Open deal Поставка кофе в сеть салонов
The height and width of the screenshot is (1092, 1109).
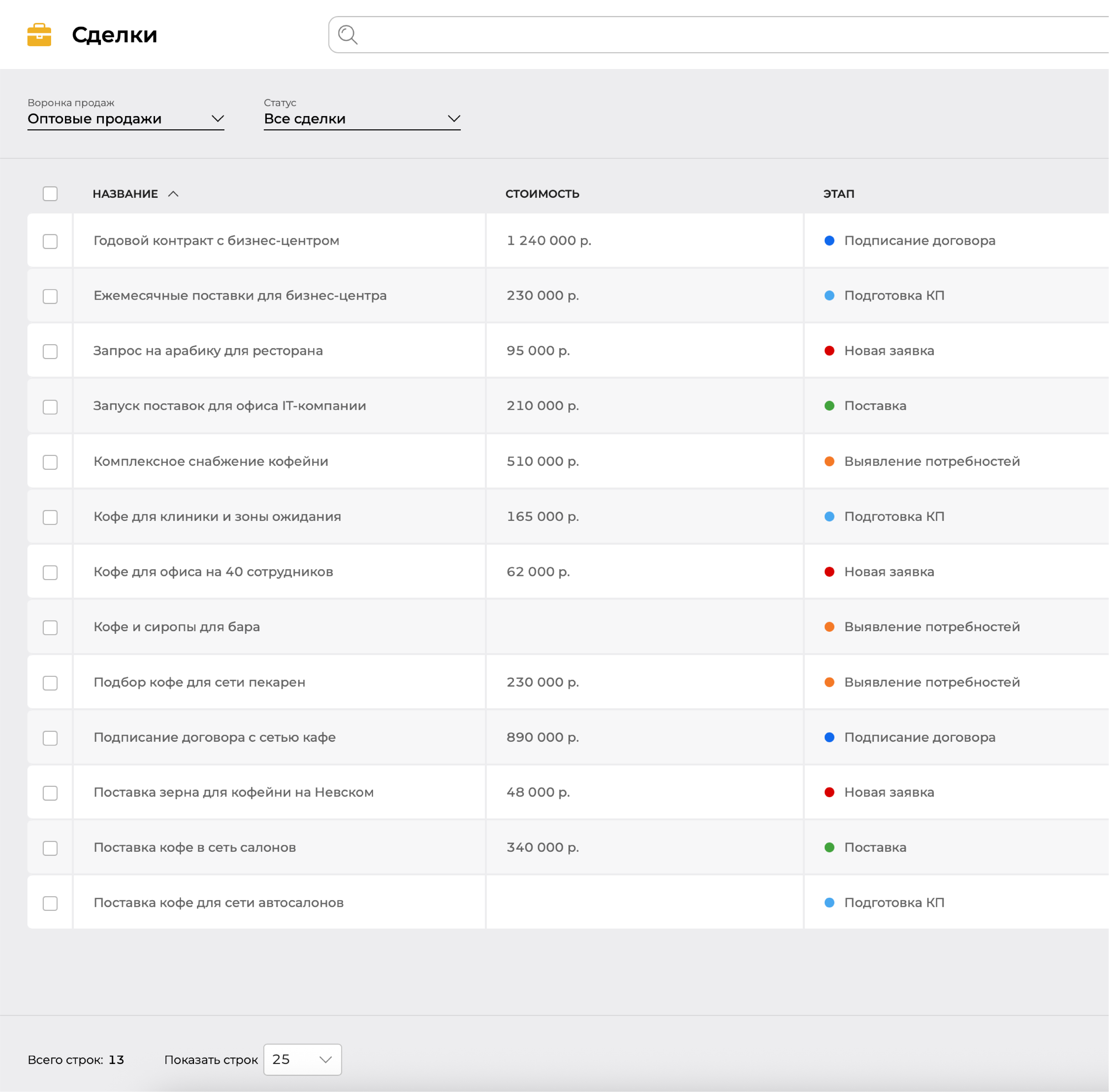[x=194, y=847]
